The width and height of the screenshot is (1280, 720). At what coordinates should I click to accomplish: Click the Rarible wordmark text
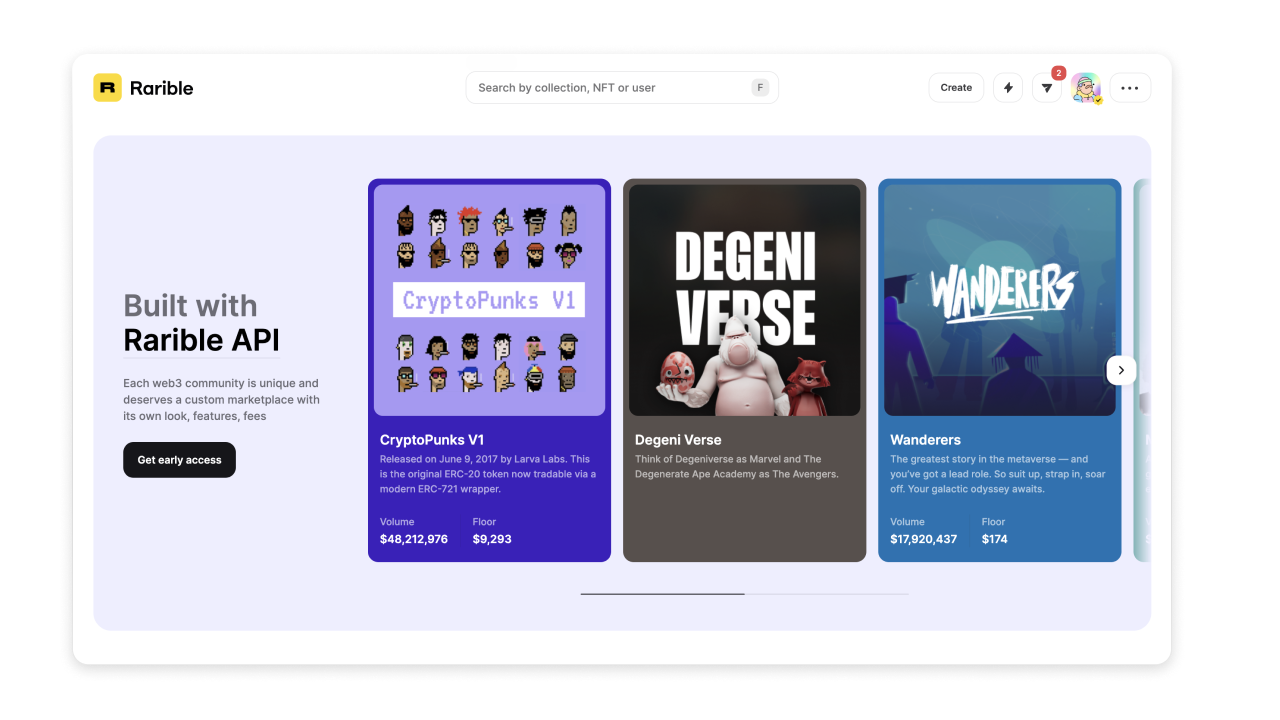point(161,88)
